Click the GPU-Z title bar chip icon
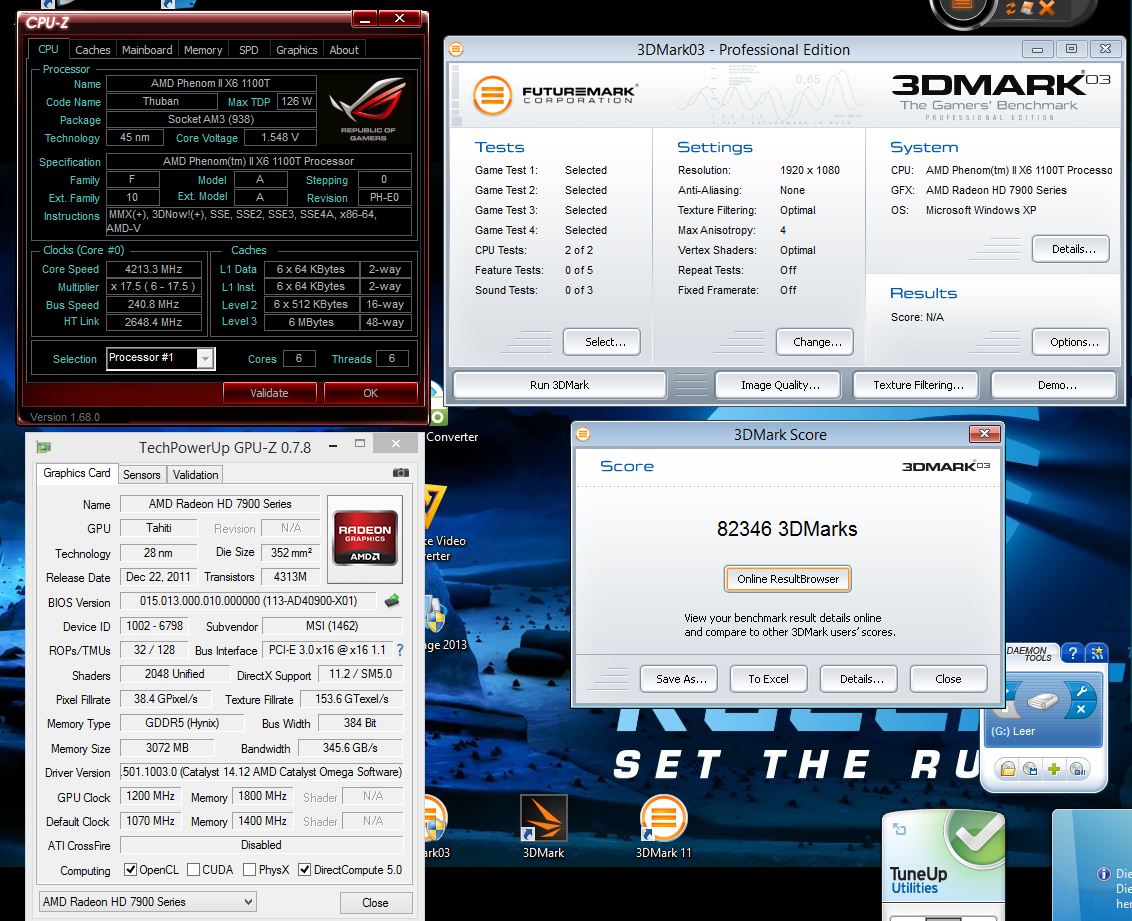Screen dimensions: 1132x921 click(43, 448)
